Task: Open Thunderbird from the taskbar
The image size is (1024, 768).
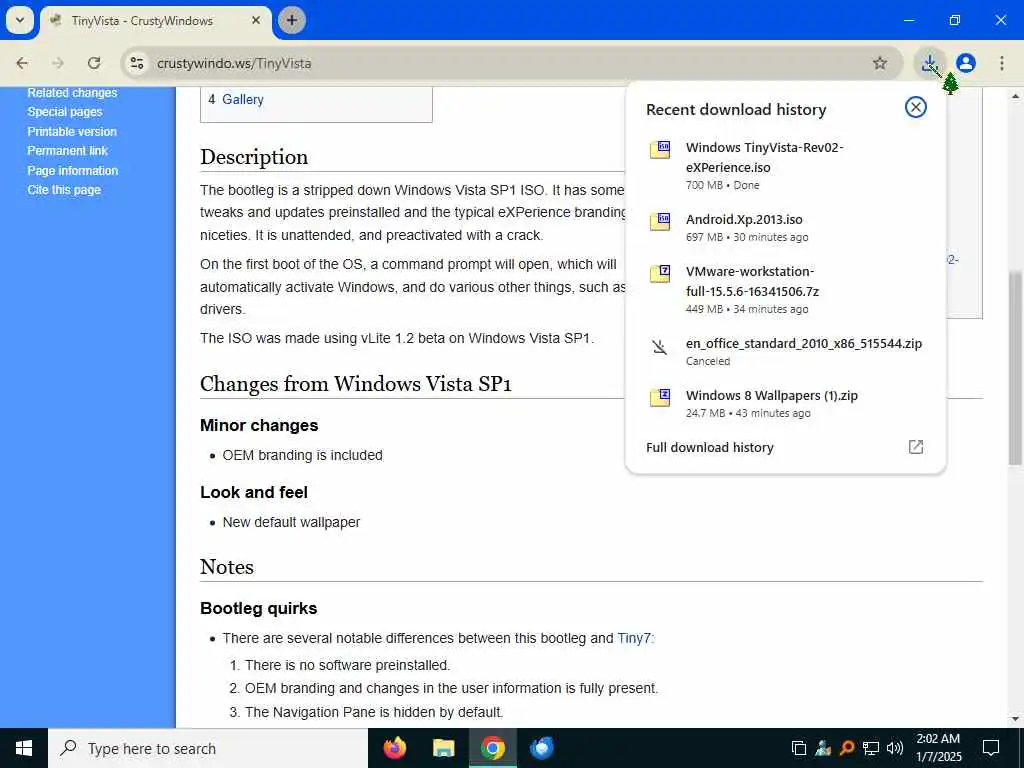Action: [541, 748]
